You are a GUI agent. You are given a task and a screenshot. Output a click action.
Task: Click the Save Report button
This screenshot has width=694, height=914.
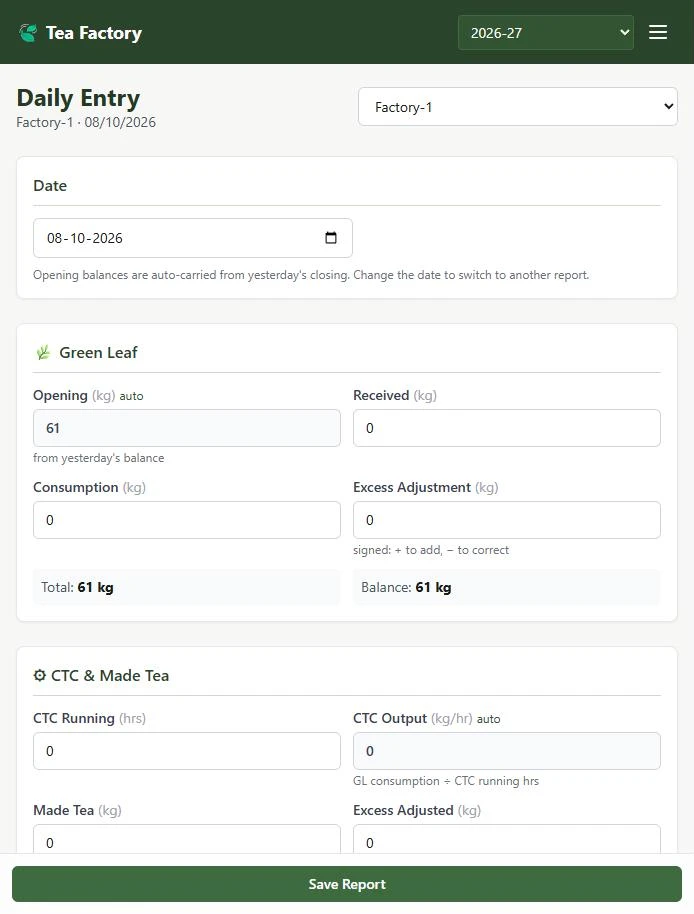click(347, 884)
